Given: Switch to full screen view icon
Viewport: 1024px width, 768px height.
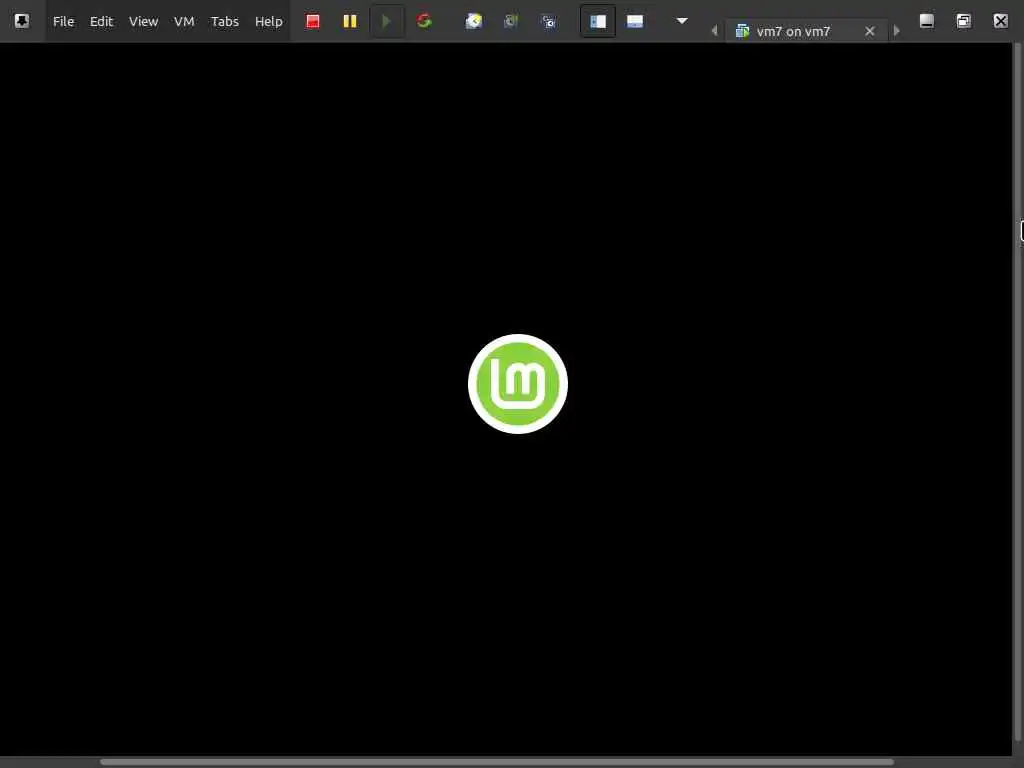Looking at the screenshot, I should [635, 22].
